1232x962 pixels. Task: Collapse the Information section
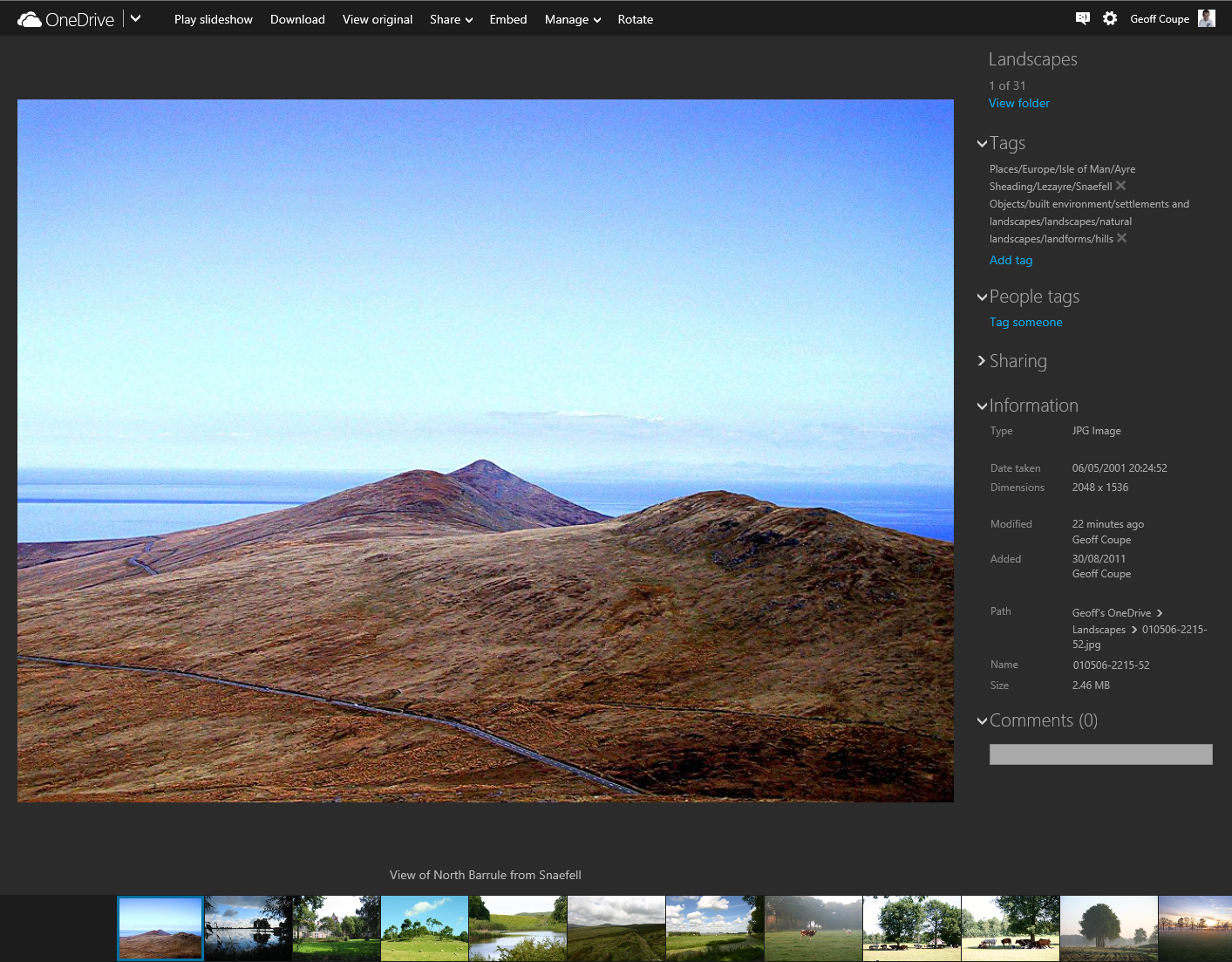(983, 406)
